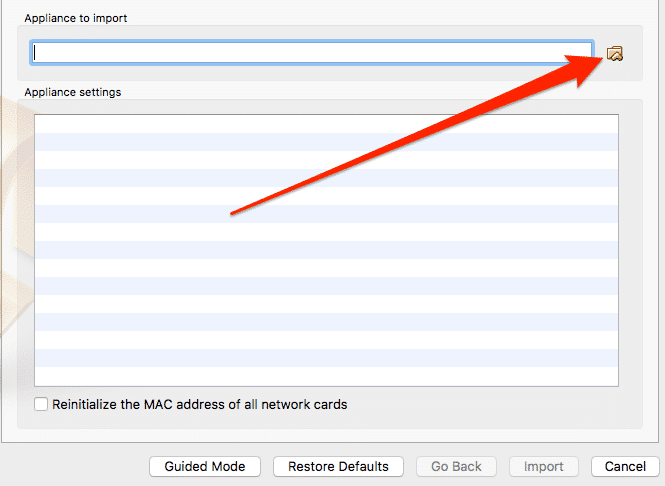Click the tail of the red arrow annotation
Viewport: 665px width, 486px height.
[232, 213]
